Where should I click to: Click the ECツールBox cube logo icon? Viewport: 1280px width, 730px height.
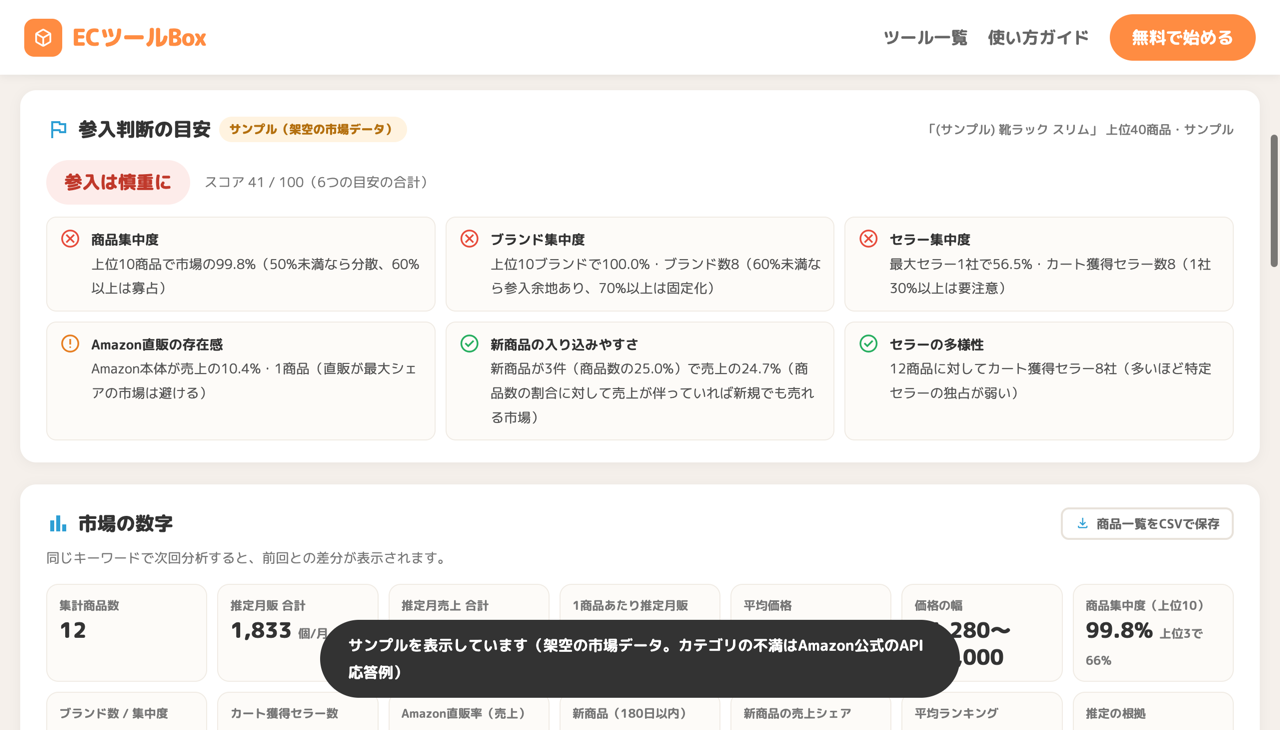point(43,38)
